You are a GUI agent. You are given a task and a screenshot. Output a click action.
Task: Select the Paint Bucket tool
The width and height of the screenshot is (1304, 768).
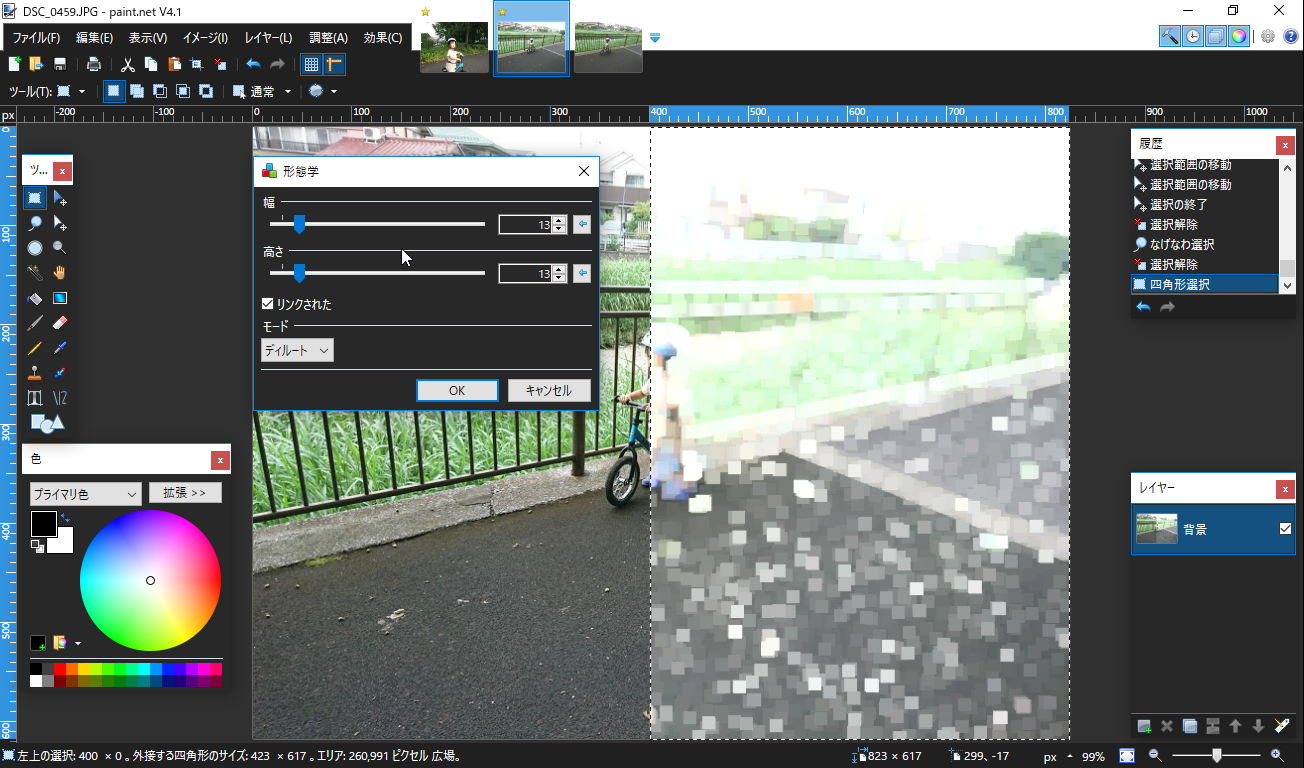pyautogui.click(x=35, y=298)
